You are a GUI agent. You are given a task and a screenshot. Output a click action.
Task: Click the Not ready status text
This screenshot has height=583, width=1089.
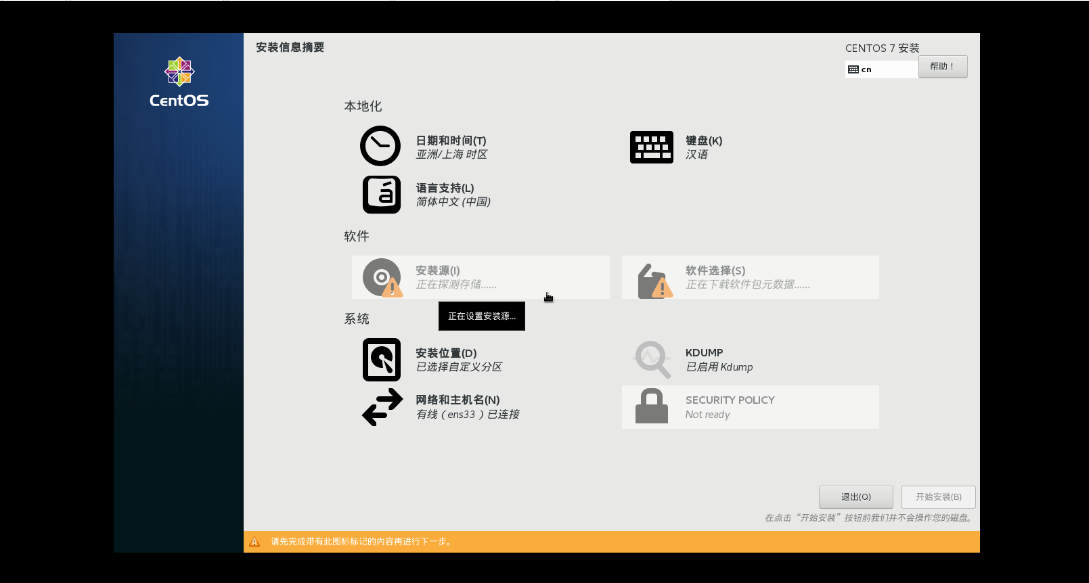tap(708, 414)
